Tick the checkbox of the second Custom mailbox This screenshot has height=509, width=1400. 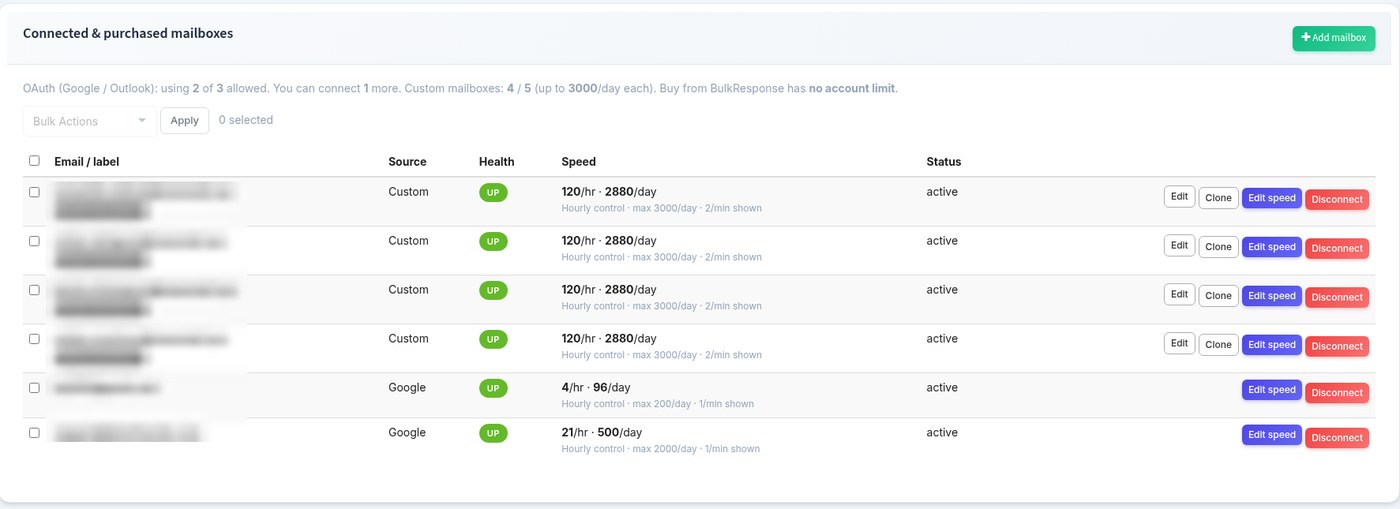34,241
